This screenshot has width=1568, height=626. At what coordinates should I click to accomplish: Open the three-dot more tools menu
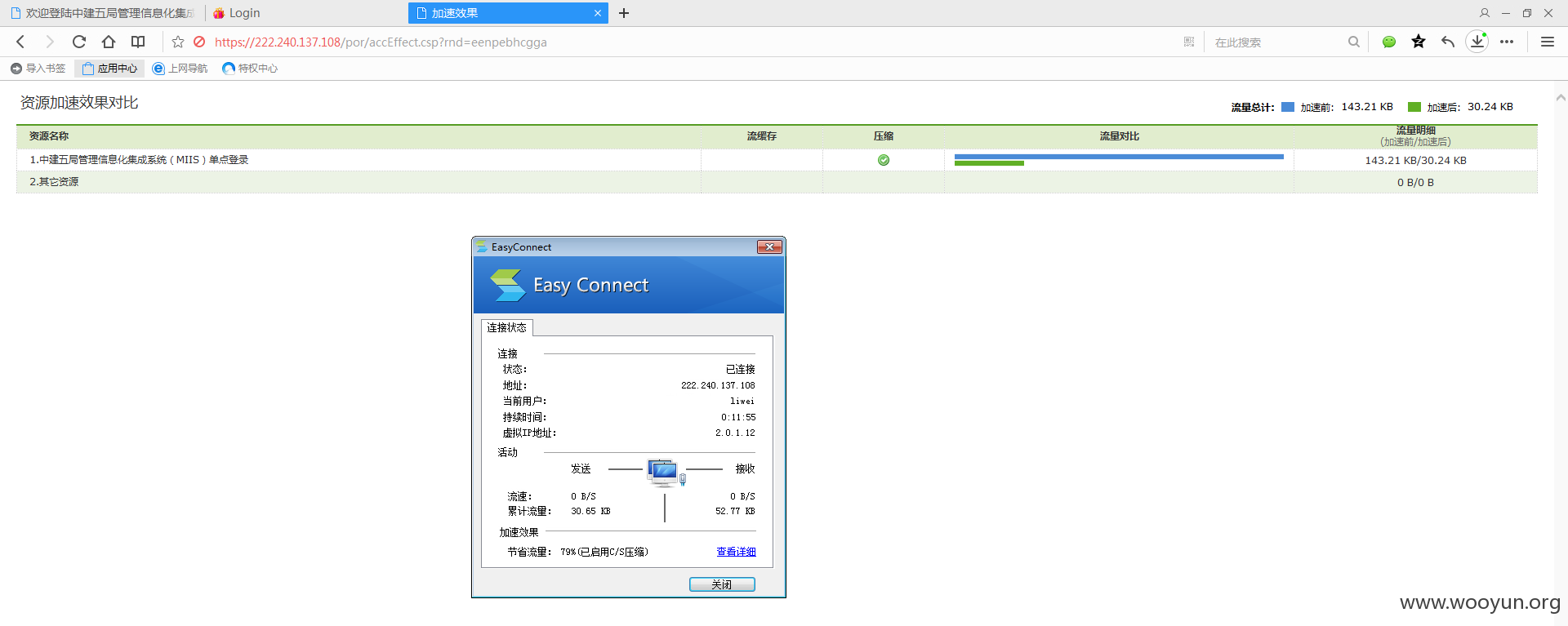tap(1507, 42)
